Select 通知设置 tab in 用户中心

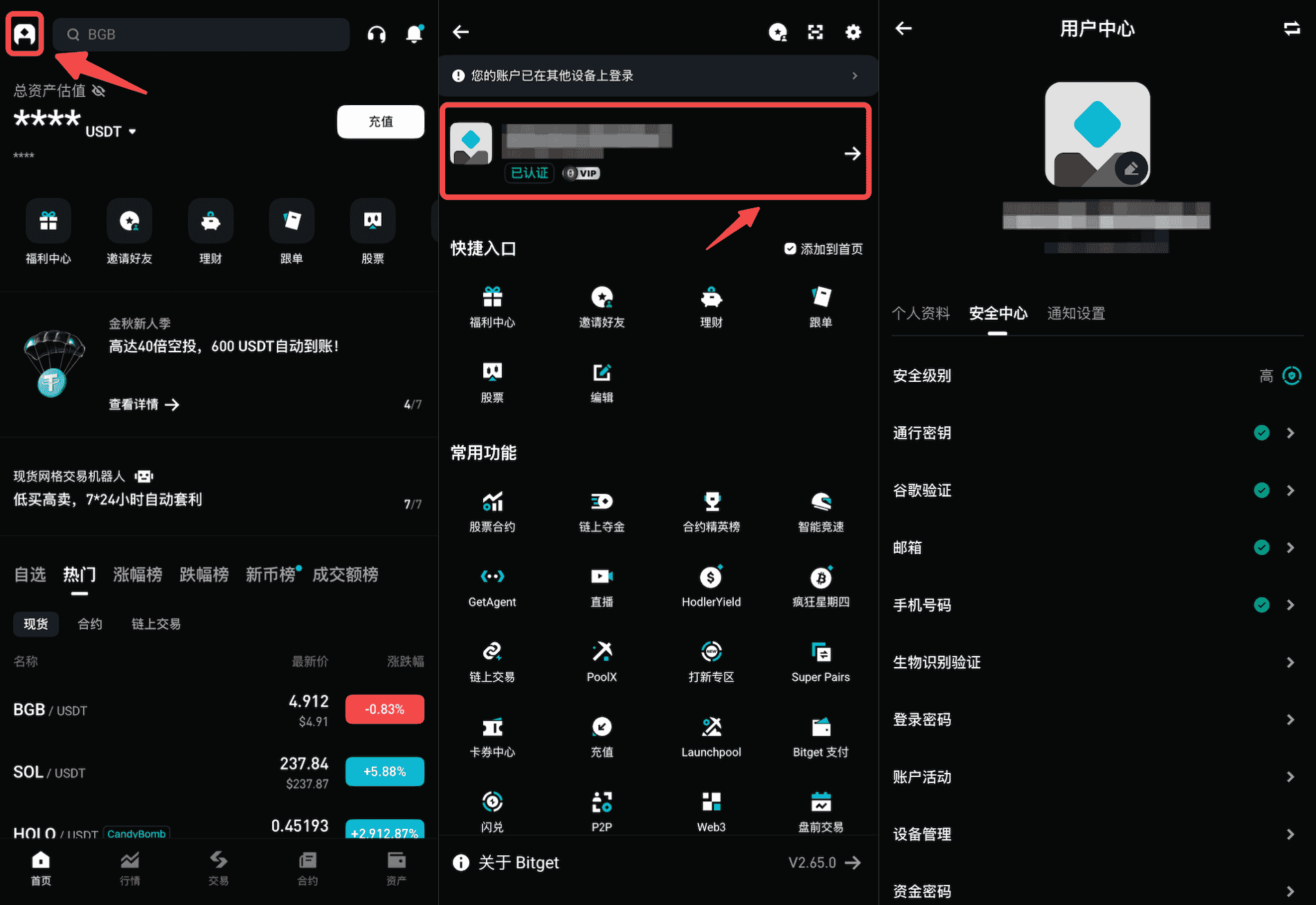coord(1076,313)
